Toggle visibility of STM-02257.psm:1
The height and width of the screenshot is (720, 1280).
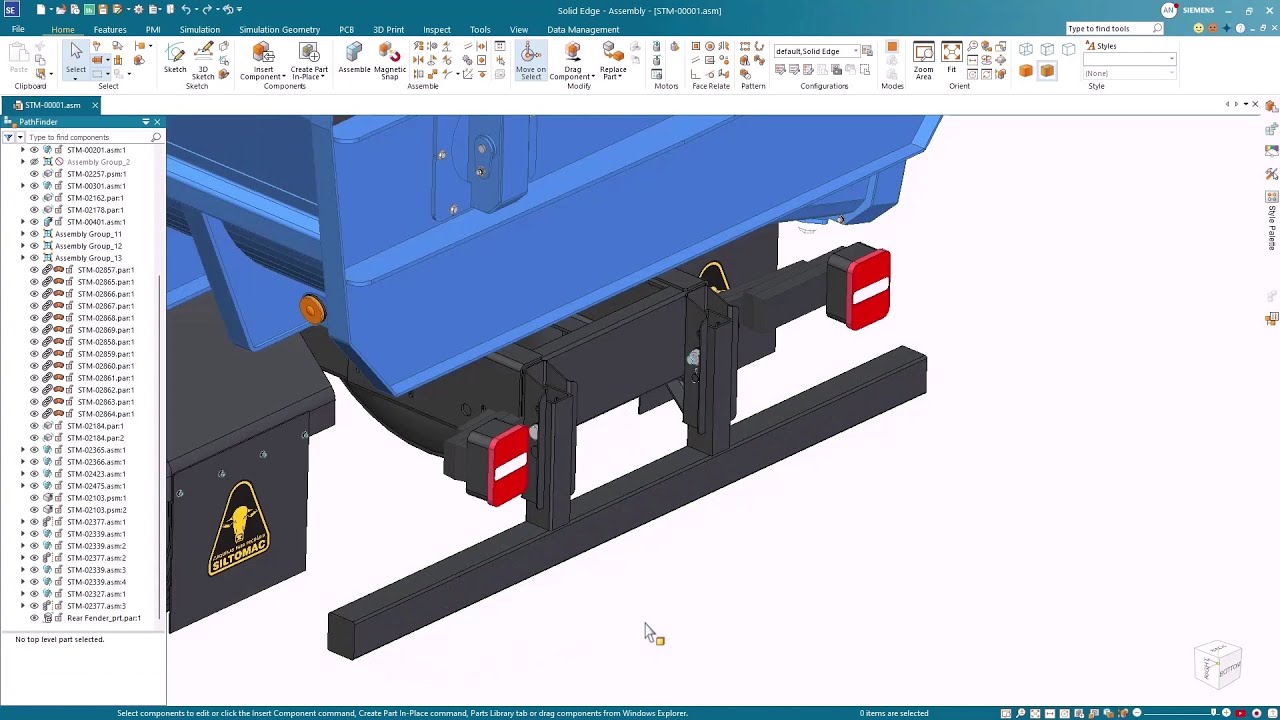click(x=34, y=174)
